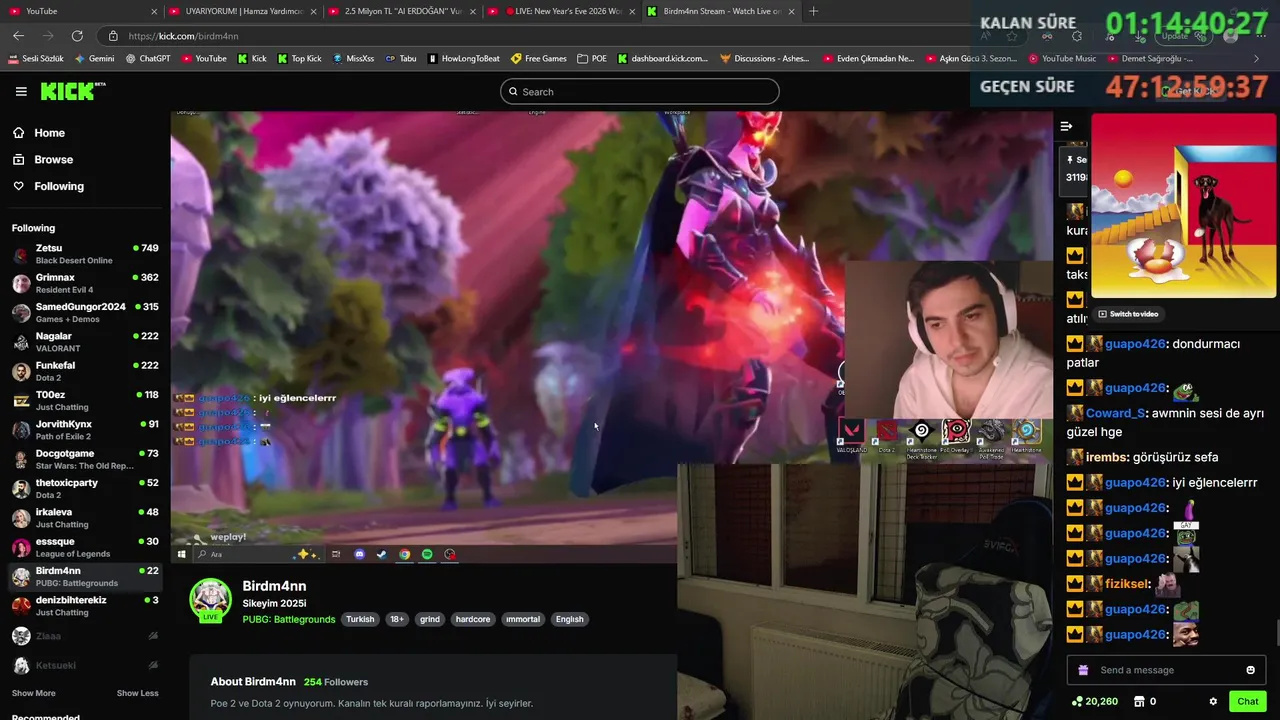Switch to the UYARIYORUM! Hamza Yardımcı tab

coord(243,11)
